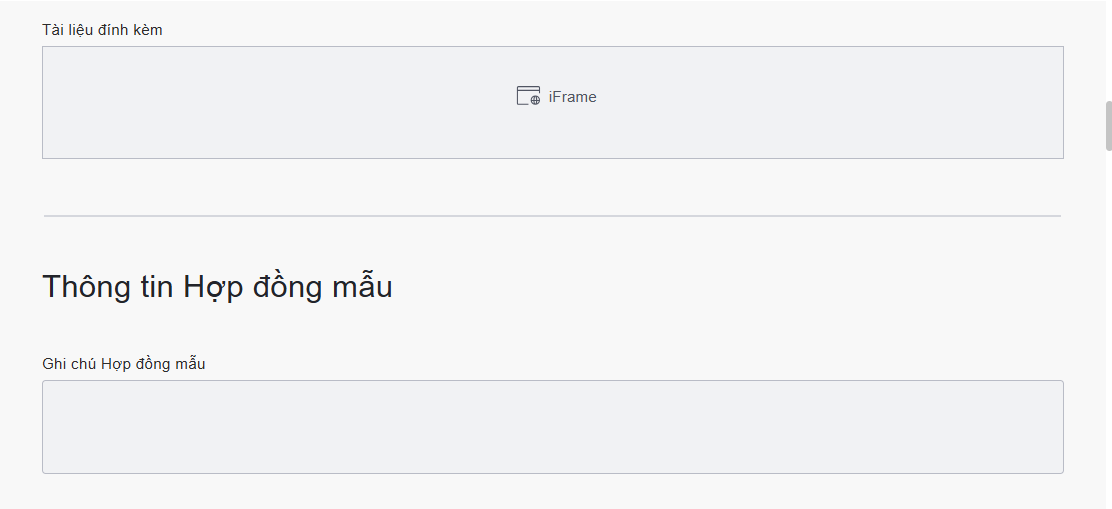
Task: Click the word "Tài" in the attachment label
Action: click(x=52, y=30)
